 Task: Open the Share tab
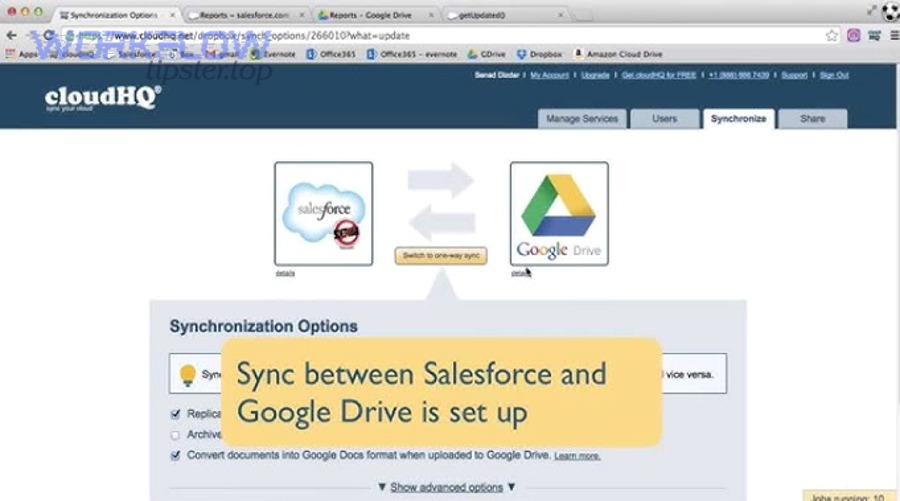812,119
